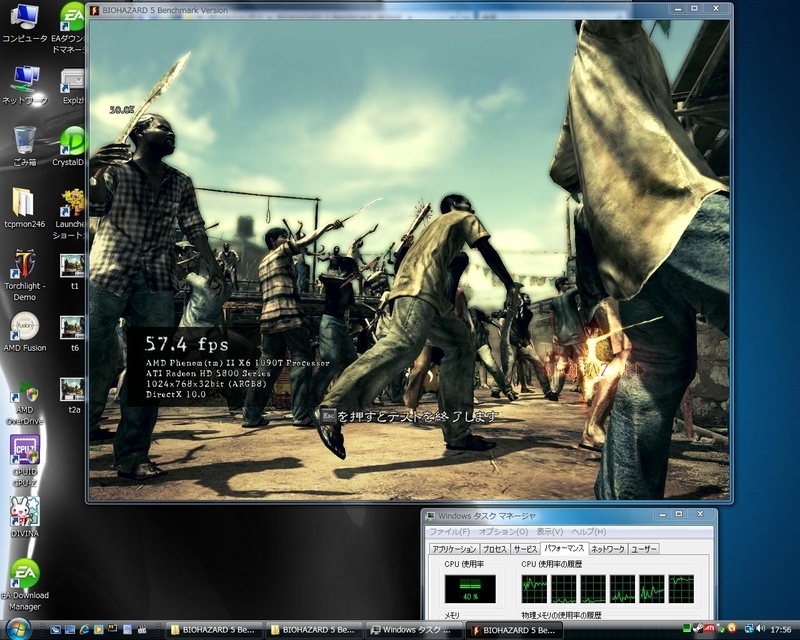Viewport: 800px width, 640px height.
Task: Launch the media player quick launch icon
Action: (99, 630)
